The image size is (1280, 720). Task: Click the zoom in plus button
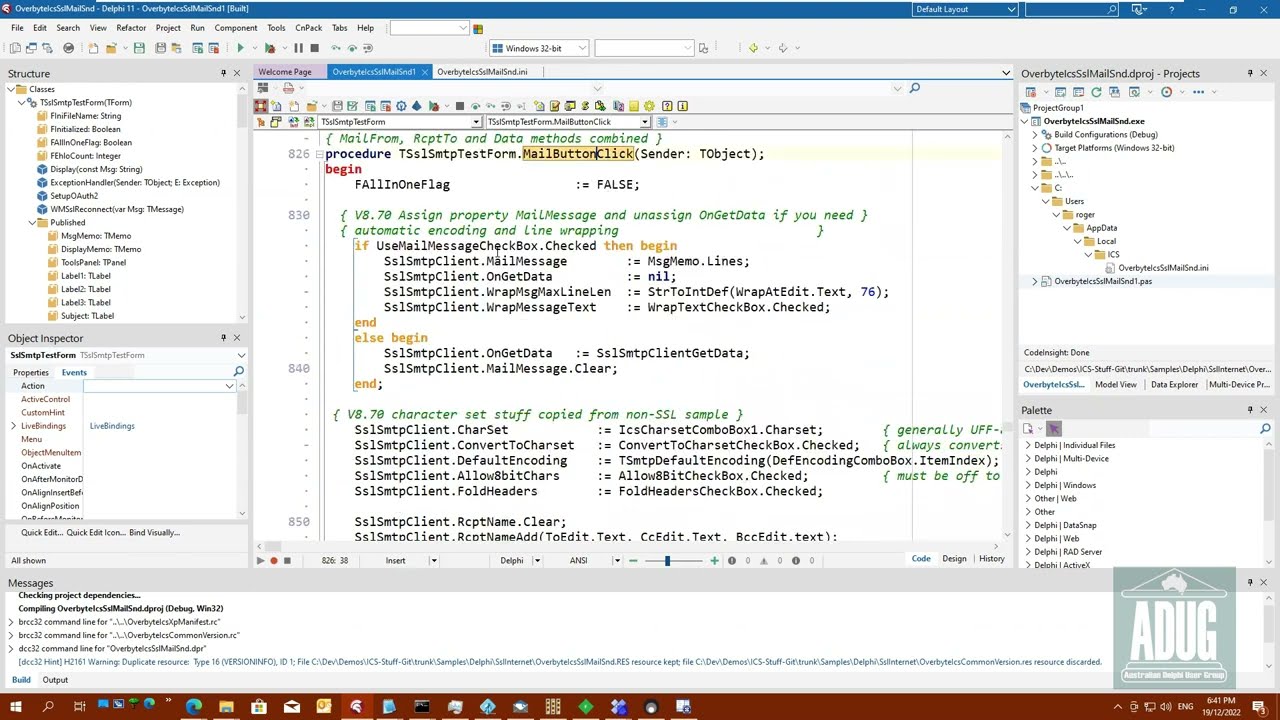pyautogui.click(x=714, y=561)
